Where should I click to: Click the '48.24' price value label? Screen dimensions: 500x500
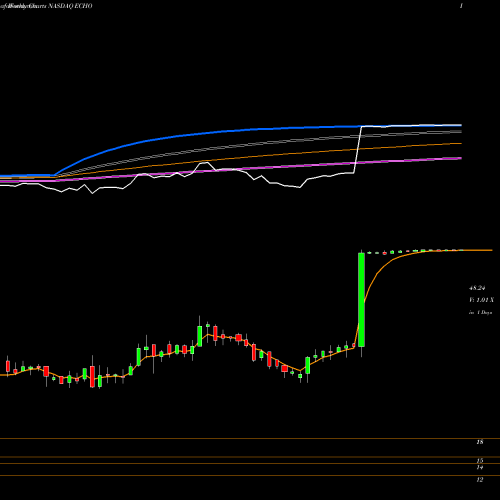click(x=477, y=288)
